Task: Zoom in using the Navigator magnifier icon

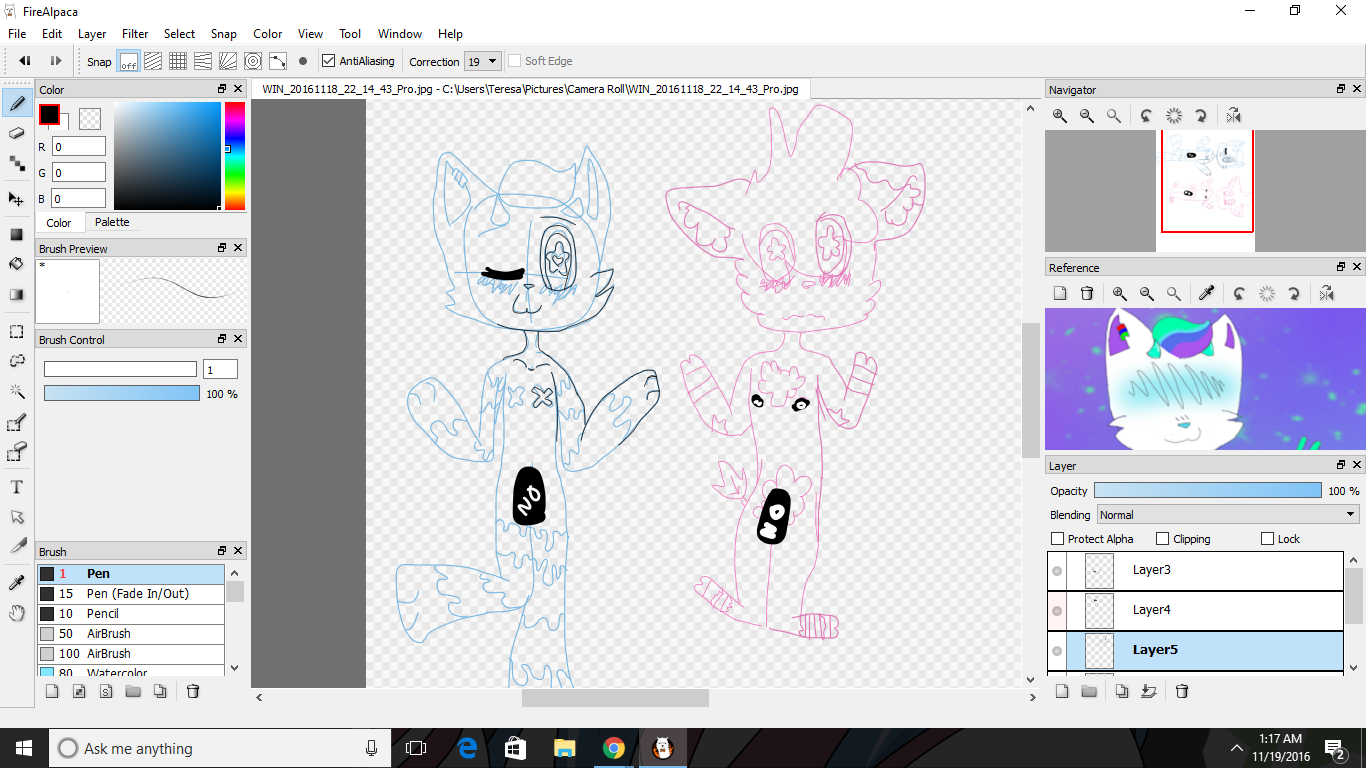Action: tap(1060, 116)
